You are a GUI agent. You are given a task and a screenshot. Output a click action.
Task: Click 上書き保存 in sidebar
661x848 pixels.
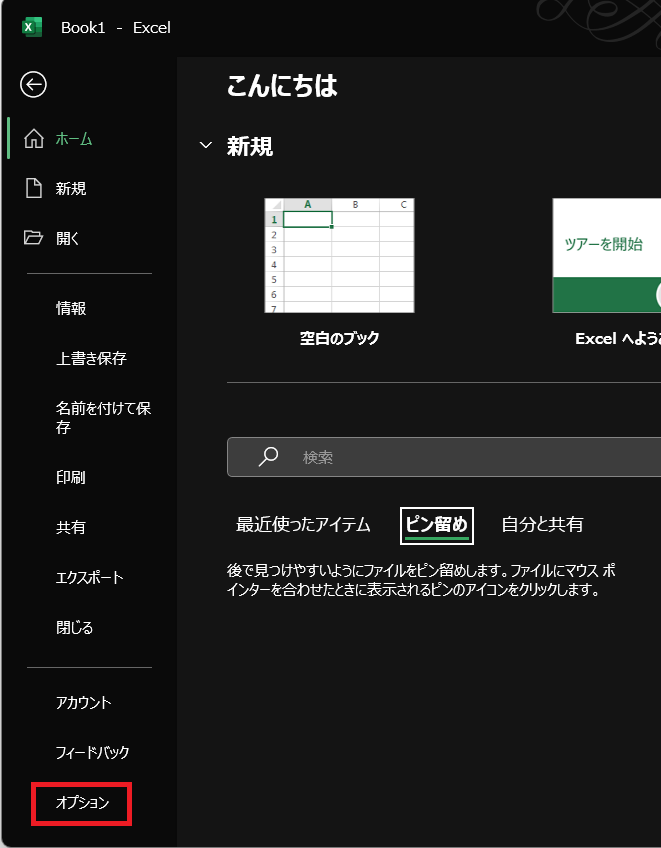[x=91, y=359]
